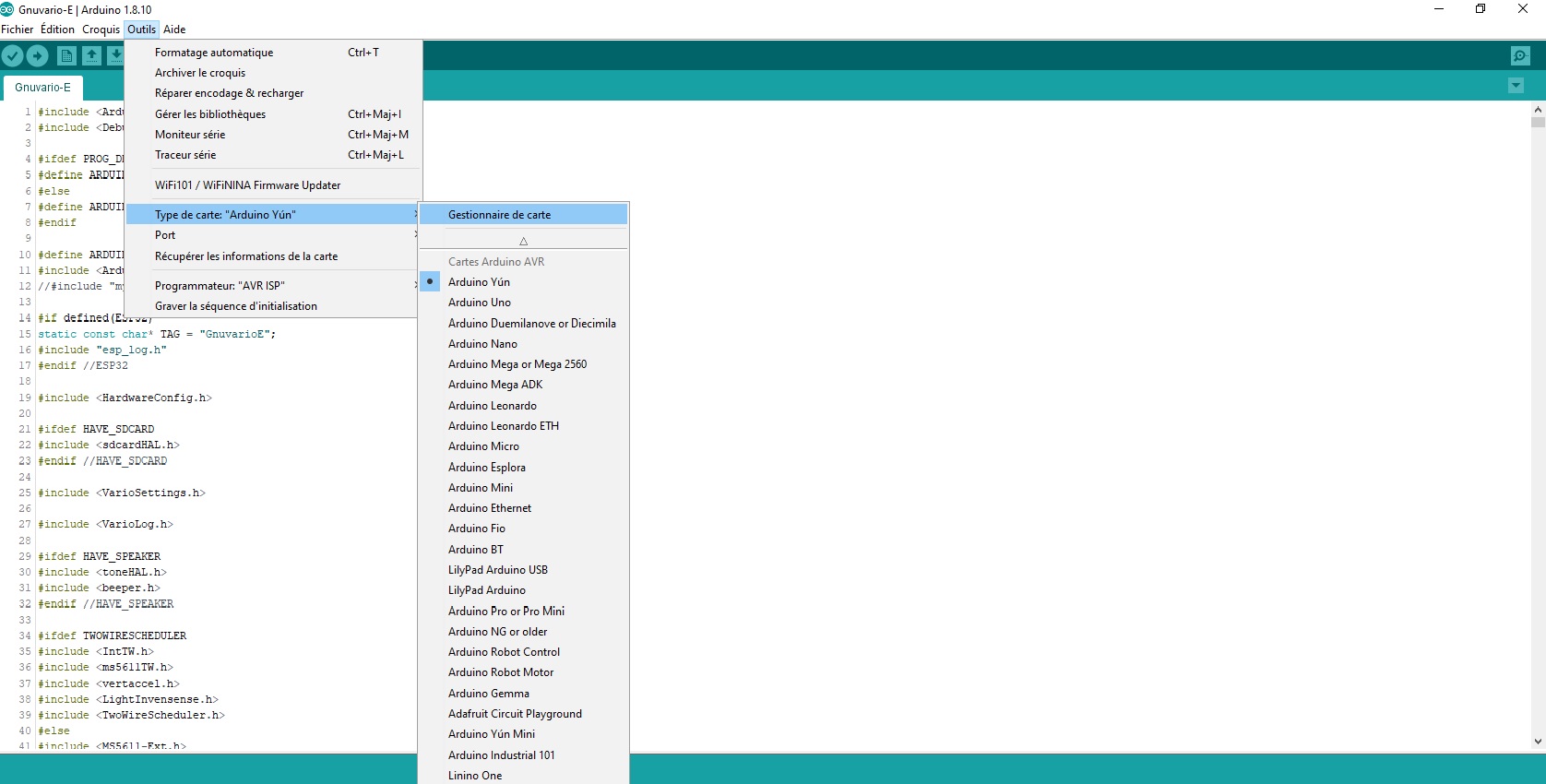Select Arduino NG or older
Viewport: 1546px width, 784px height.
[x=523, y=632]
